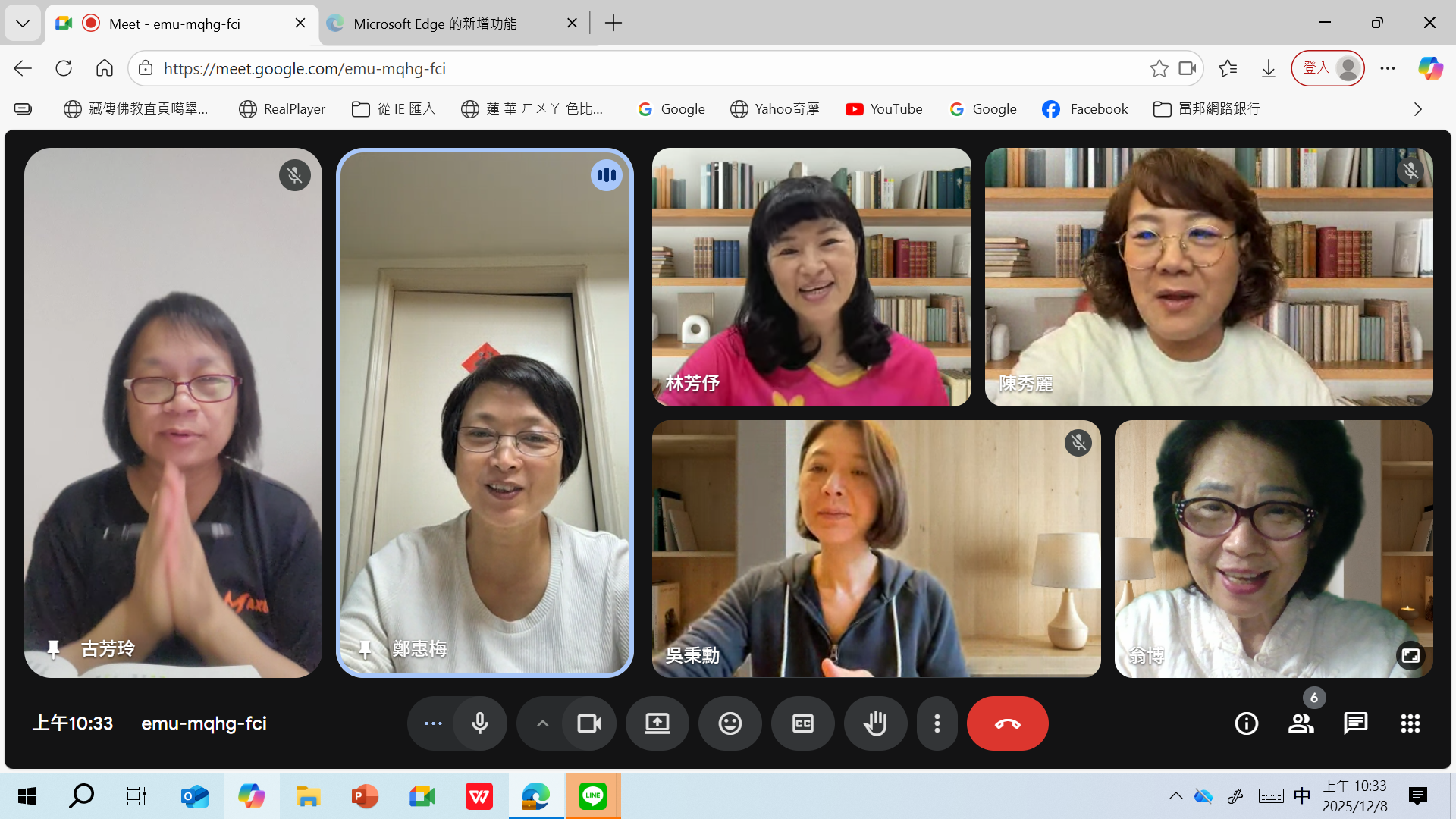The height and width of the screenshot is (819, 1456).
Task: Open the activities grid icon
Action: pos(1410,723)
